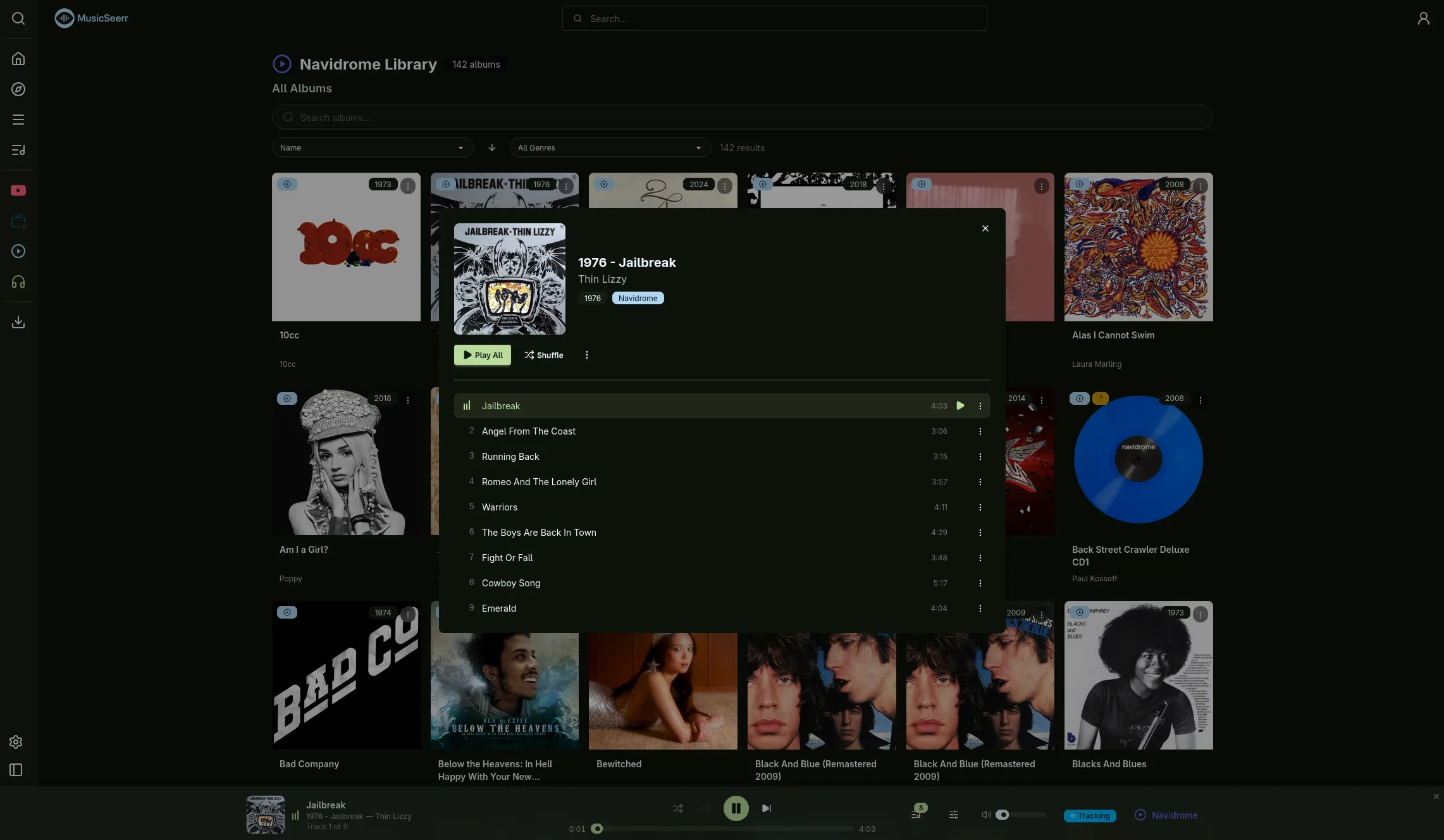Open the queue icon showing 8 tracks
This screenshot has width=1444, height=840.
(916, 815)
